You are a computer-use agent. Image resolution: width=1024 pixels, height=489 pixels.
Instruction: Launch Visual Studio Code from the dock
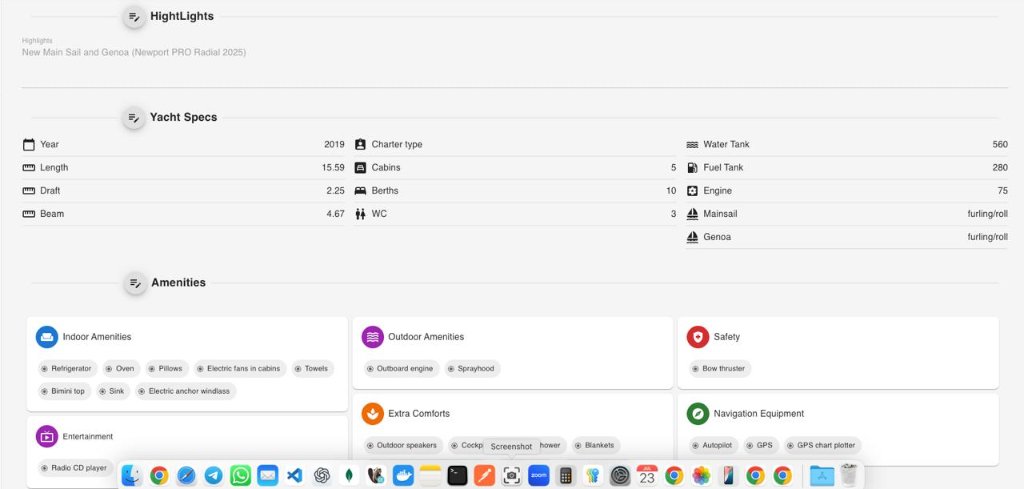[294, 476]
